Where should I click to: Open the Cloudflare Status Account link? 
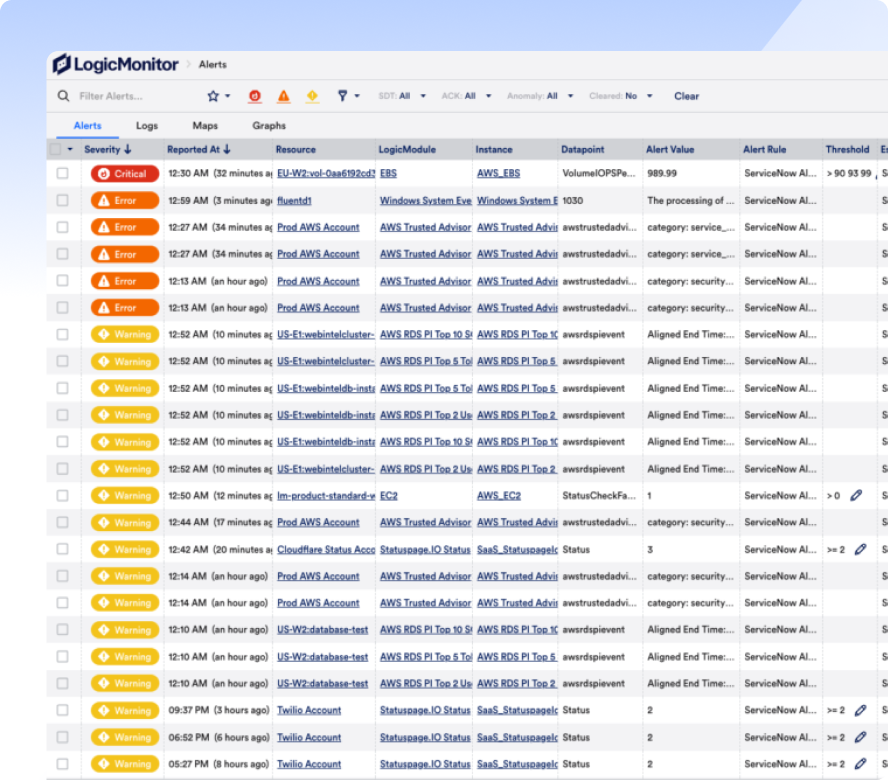click(326, 549)
